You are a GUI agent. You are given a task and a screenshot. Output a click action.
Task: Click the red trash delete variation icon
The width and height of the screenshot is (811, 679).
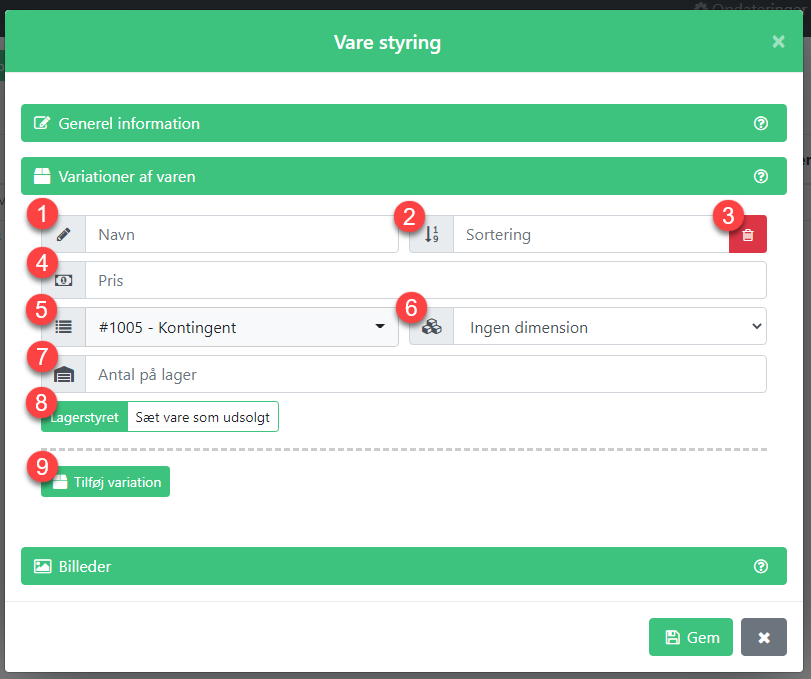(x=747, y=234)
